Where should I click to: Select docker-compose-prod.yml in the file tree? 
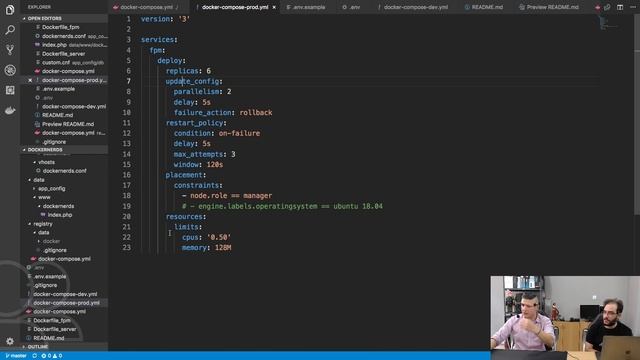coord(66,303)
